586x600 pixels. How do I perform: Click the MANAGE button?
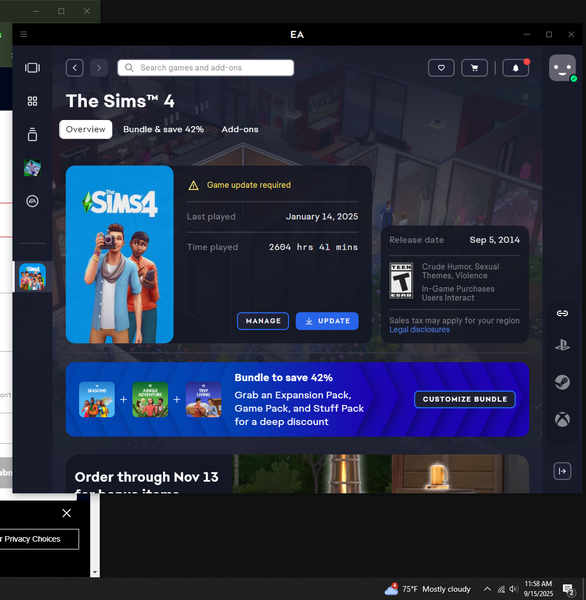tap(263, 321)
